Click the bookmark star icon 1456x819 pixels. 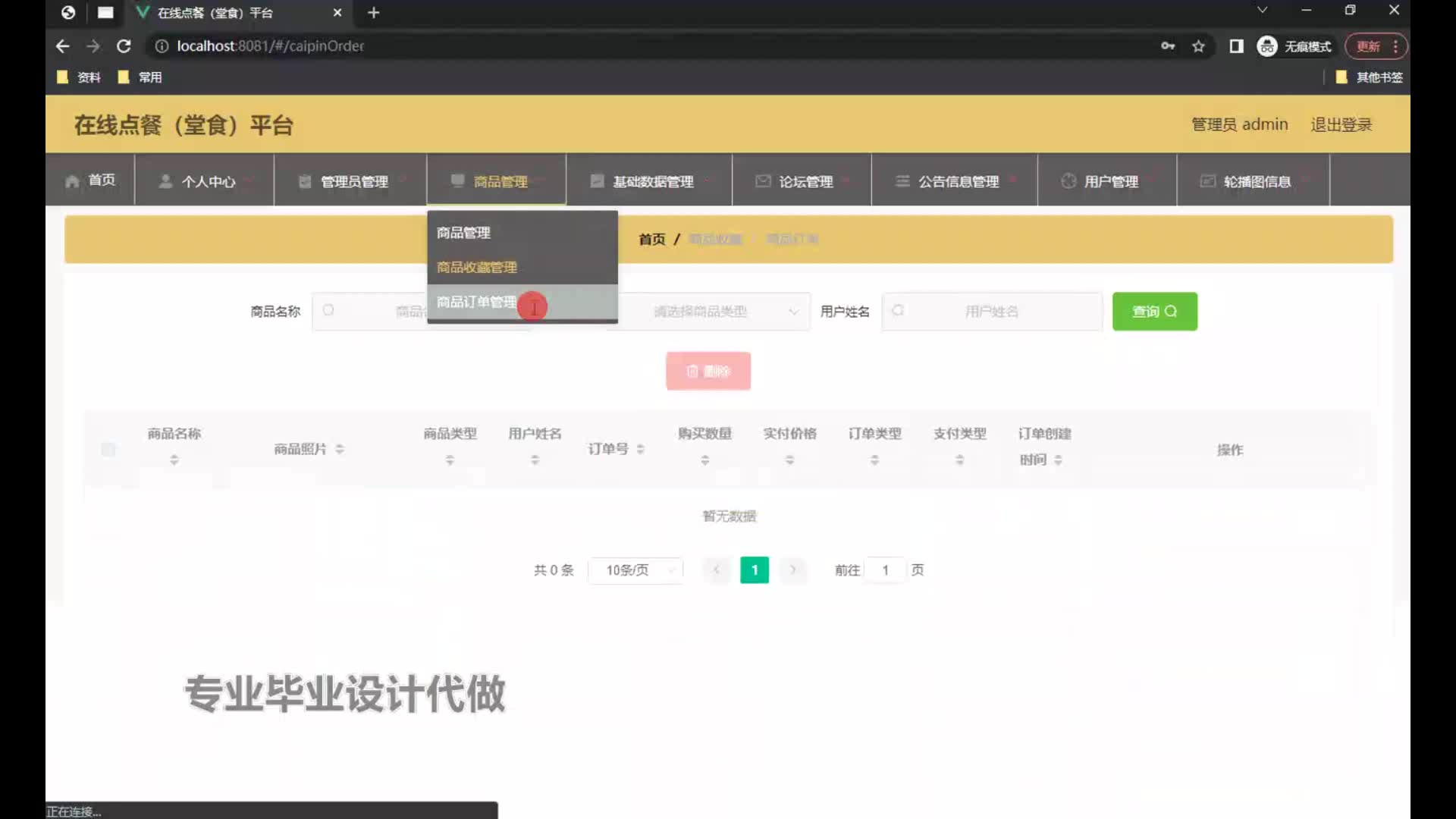(x=1198, y=46)
